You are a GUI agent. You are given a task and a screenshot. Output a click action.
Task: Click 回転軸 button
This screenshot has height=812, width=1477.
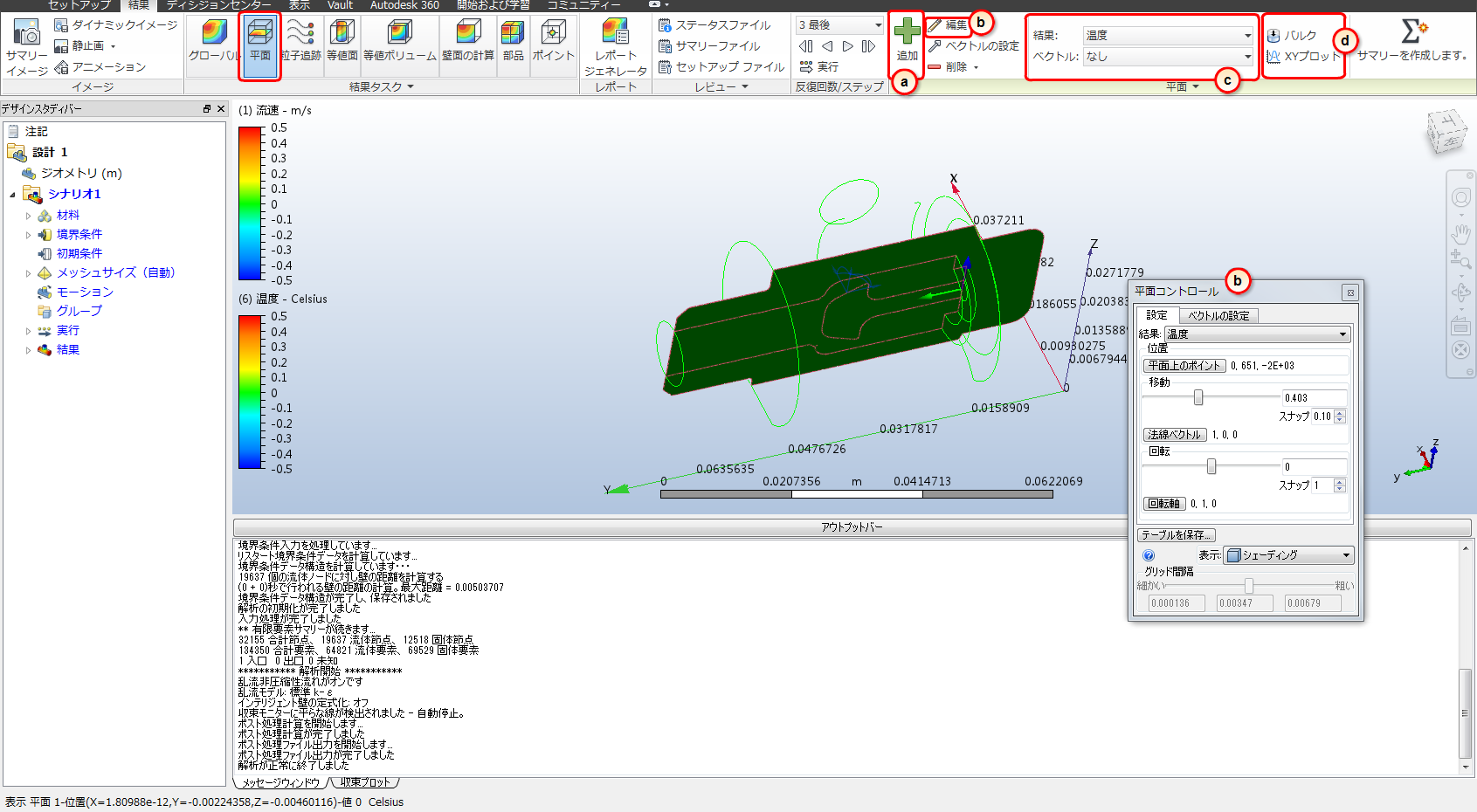(1164, 504)
